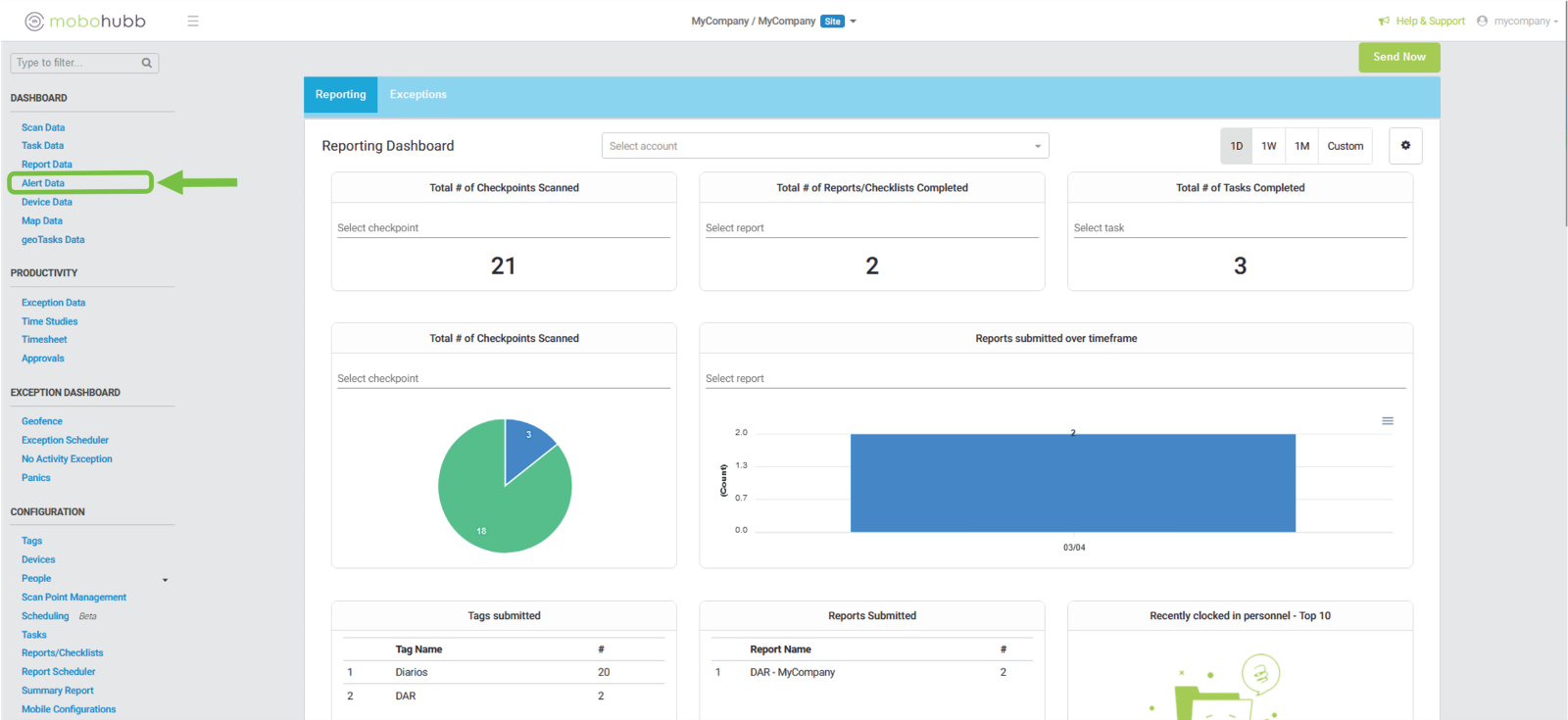Screen dimensions: 1568x720
Task: Click the blue pie chart slice
Action: pos(525,446)
